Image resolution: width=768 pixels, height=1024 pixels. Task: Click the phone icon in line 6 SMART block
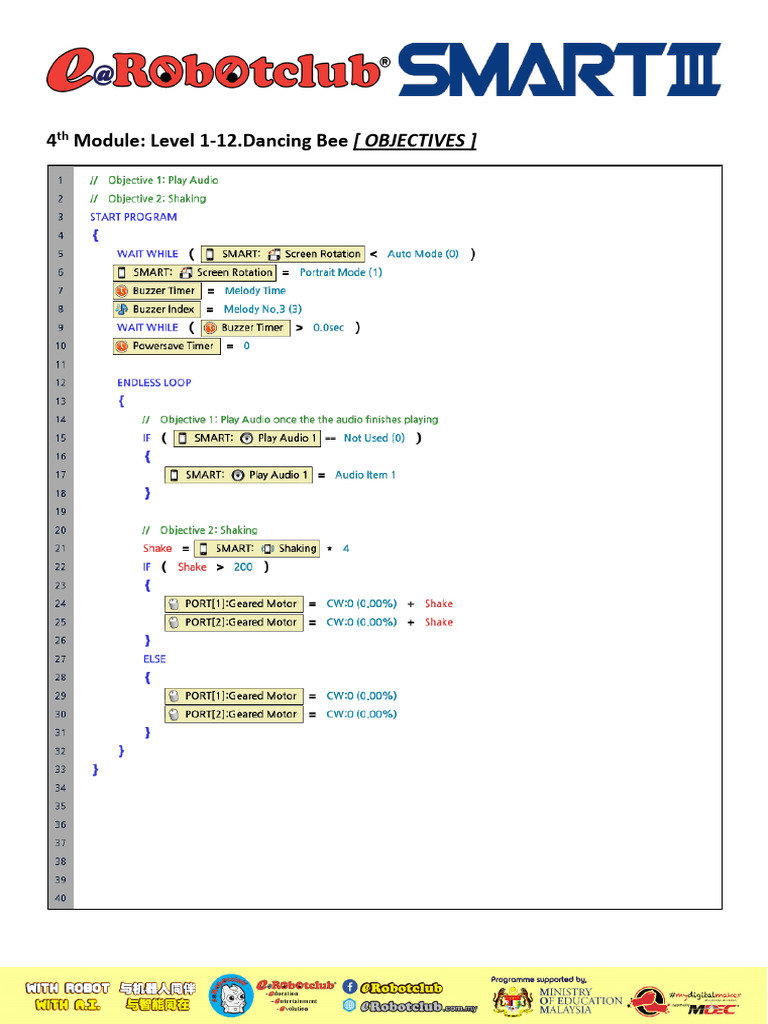(121, 272)
